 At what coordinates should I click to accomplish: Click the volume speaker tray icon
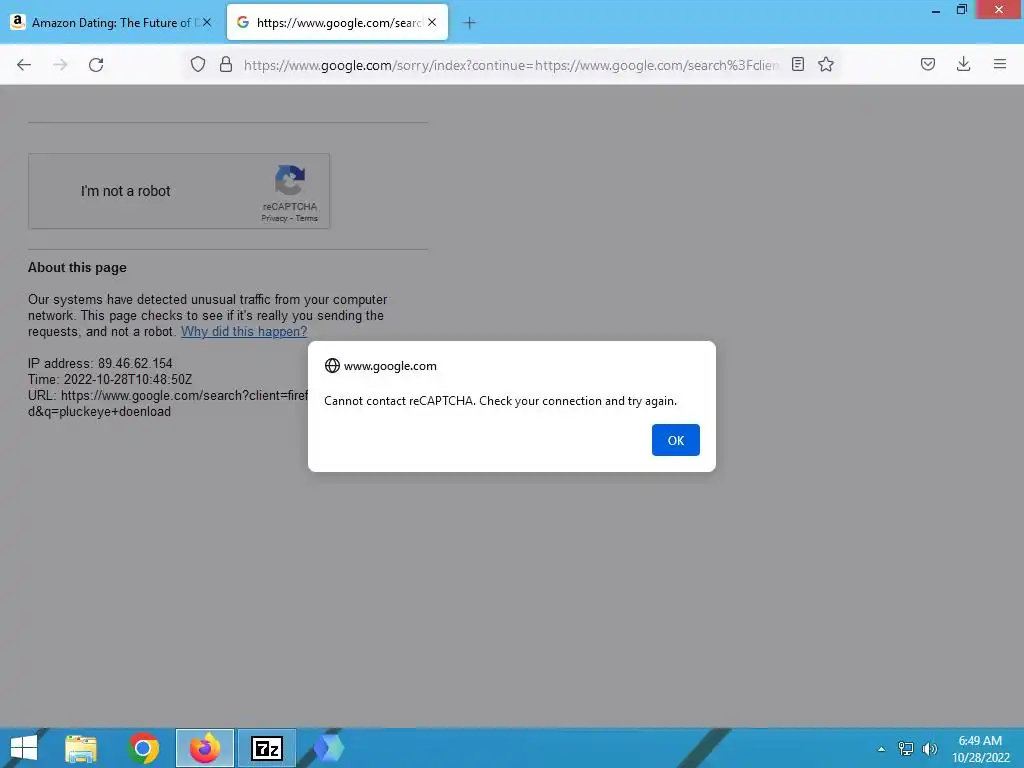point(929,749)
